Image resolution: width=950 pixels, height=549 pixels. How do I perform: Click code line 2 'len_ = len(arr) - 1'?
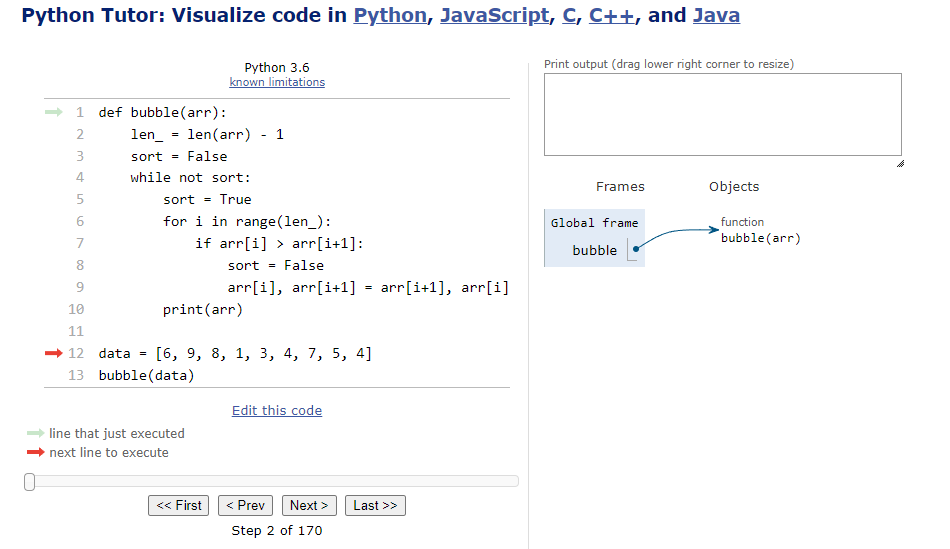tap(207, 135)
